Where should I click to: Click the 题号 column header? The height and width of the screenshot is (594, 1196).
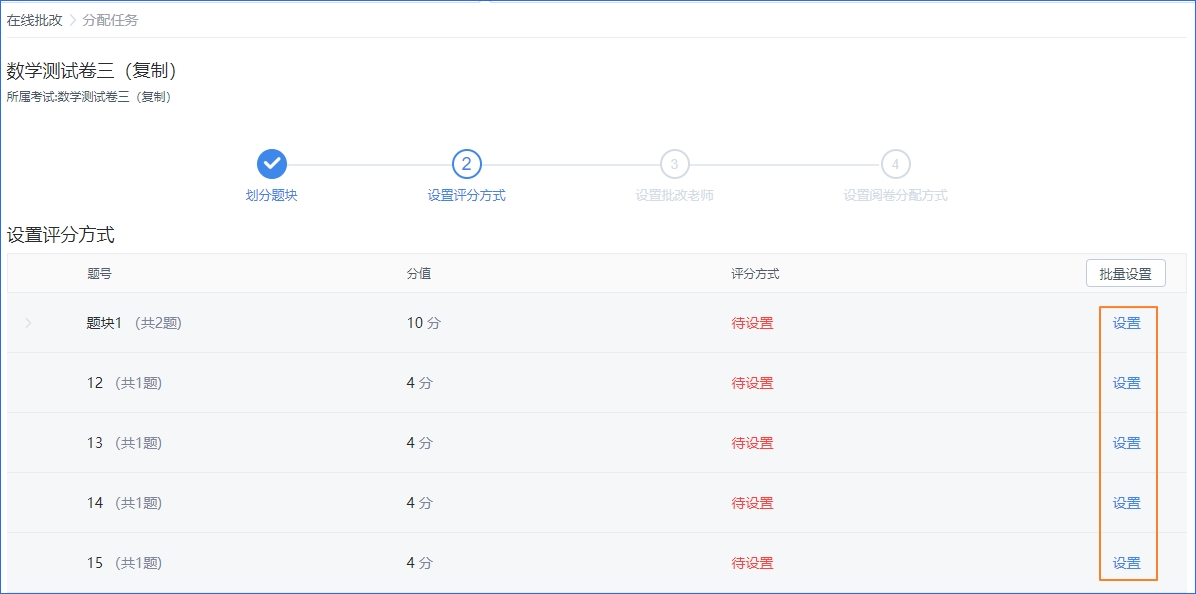[x=100, y=274]
